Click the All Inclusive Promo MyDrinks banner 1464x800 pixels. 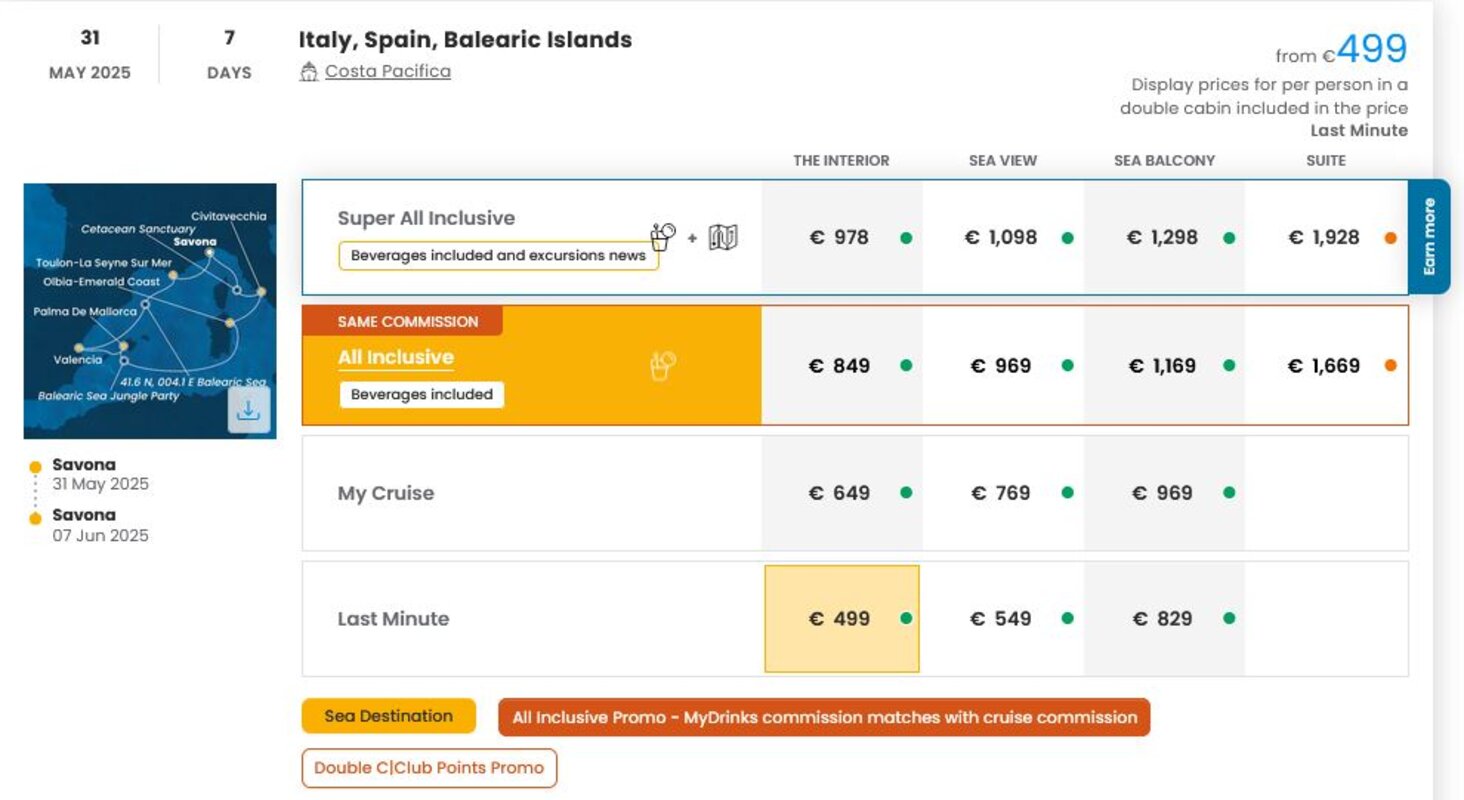coord(824,717)
